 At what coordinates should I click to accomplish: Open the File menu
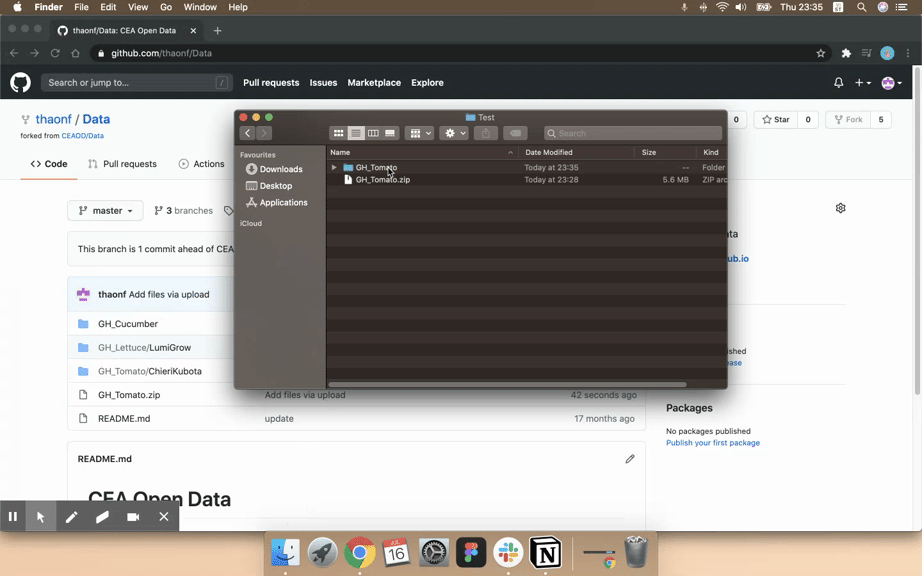pyautogui.click(x=81, y=7)
